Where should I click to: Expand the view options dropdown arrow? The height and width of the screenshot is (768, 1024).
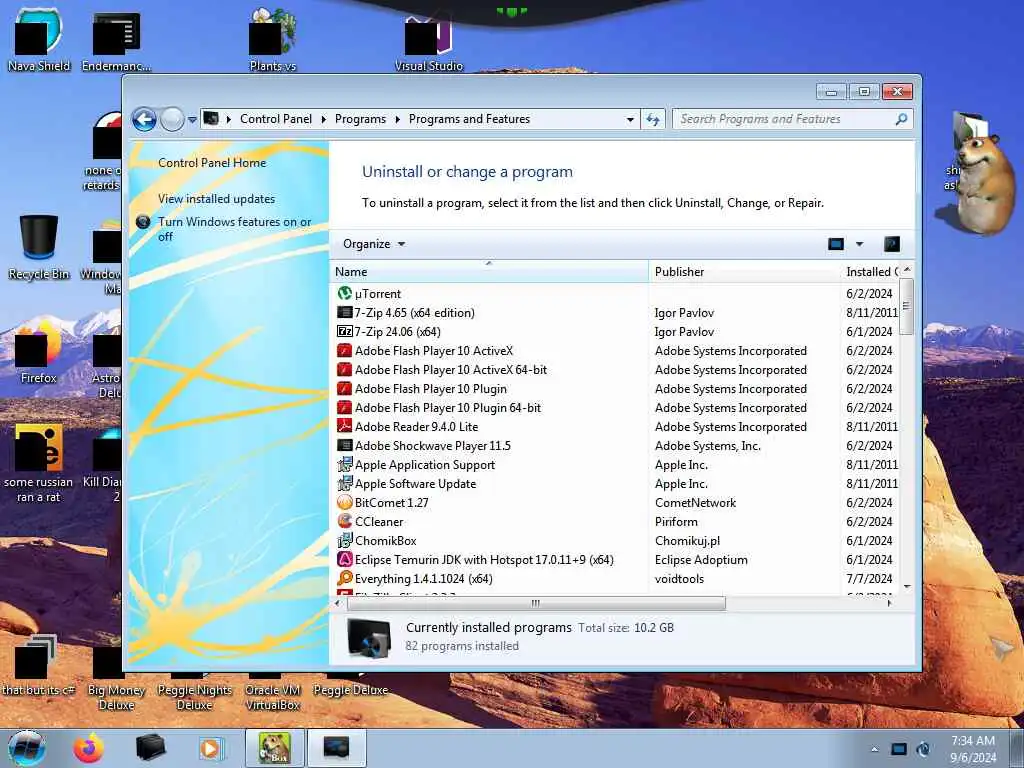tap(859, 244)
